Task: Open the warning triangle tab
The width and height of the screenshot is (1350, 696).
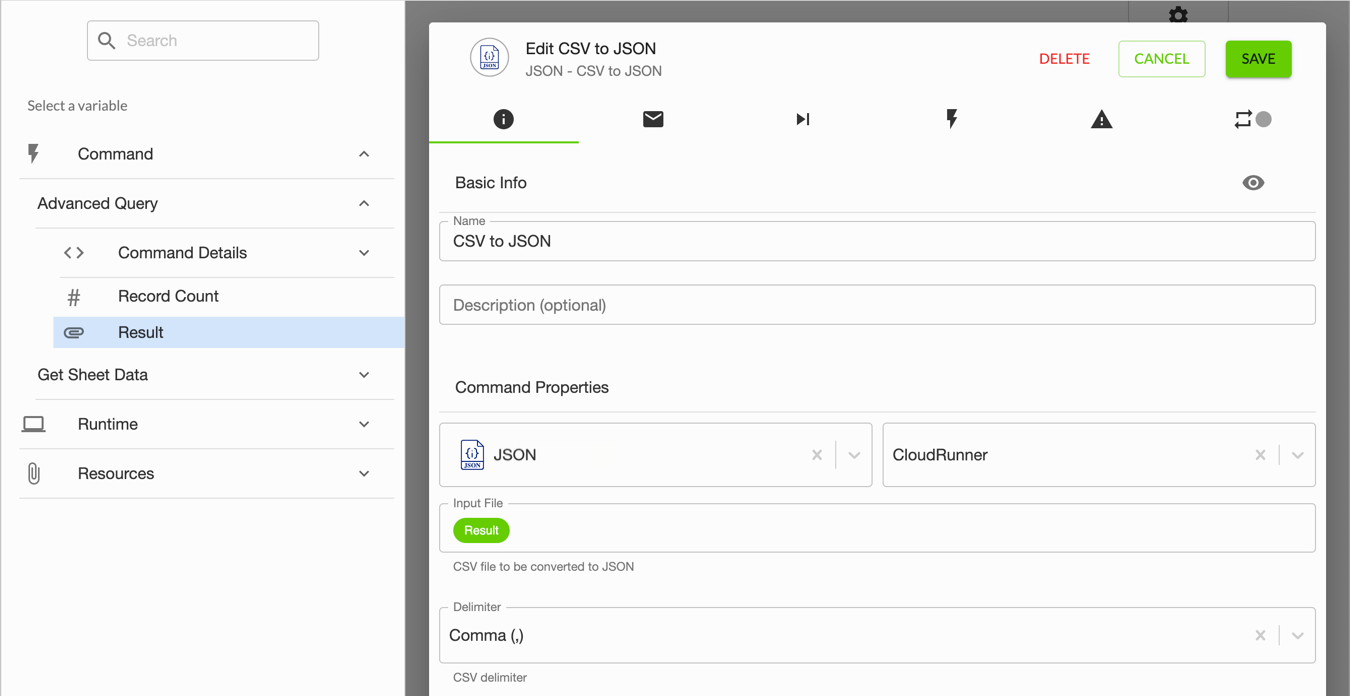Action: point(1101,119)
